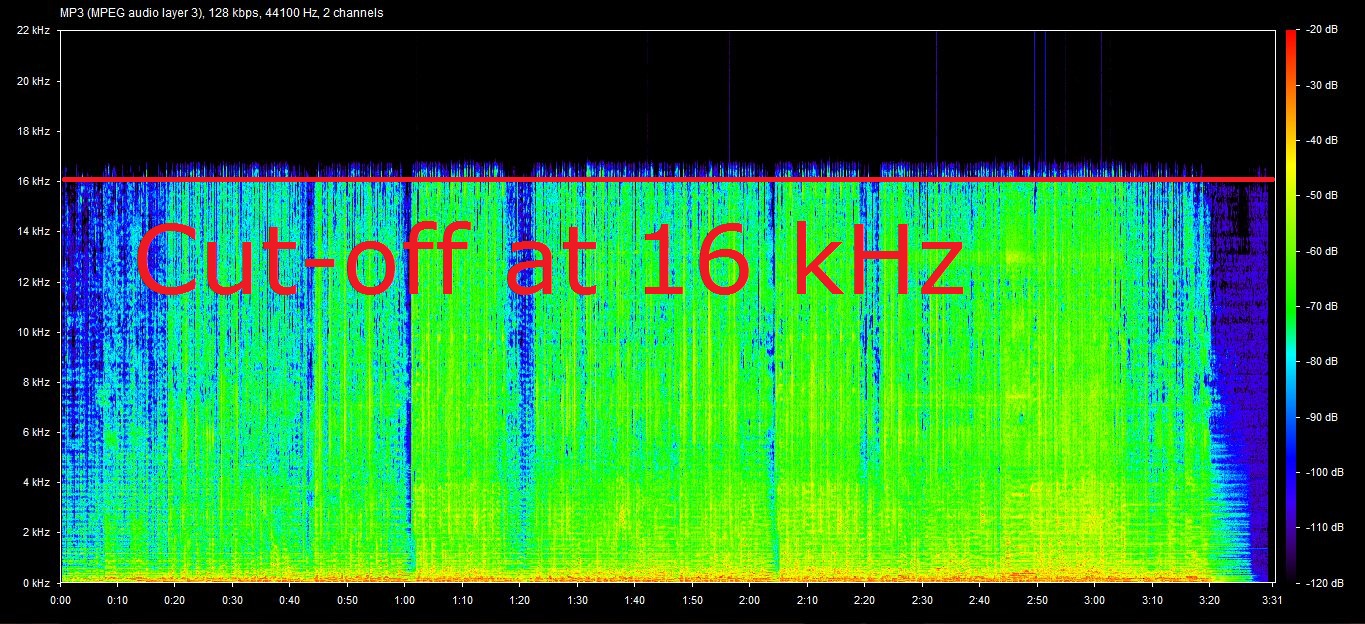The height and width of the screenshot is (624, 1365).
Task: Select the 2:00 timestamp on timeline
Action: tap(752, 600)
